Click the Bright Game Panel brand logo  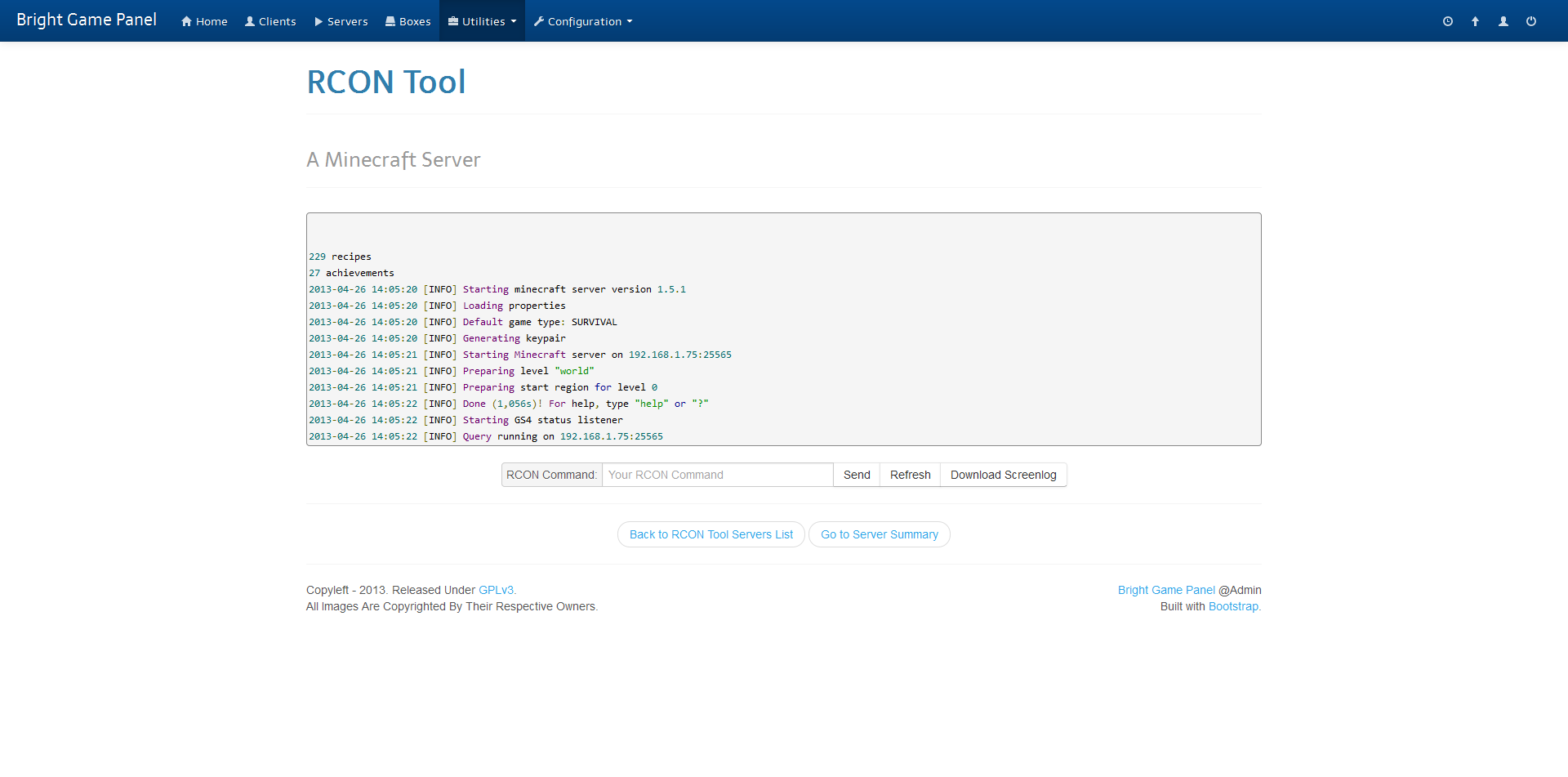(x=86, y=20)
